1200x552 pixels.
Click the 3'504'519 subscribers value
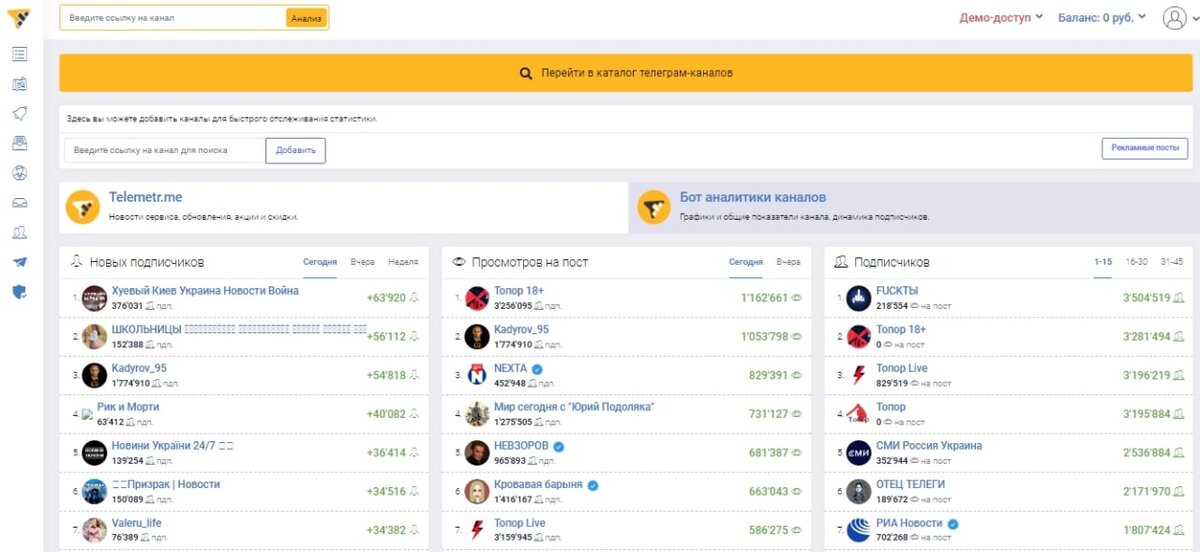[1146, 298]
